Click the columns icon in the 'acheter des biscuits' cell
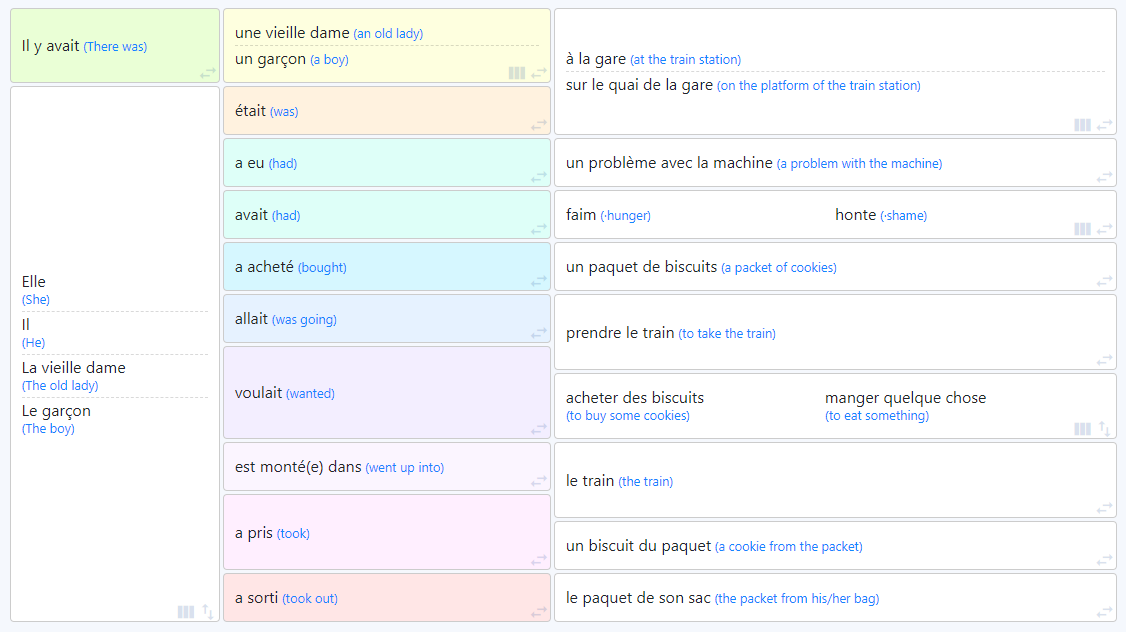The image size is (1126, 632). pos(1083,429)
